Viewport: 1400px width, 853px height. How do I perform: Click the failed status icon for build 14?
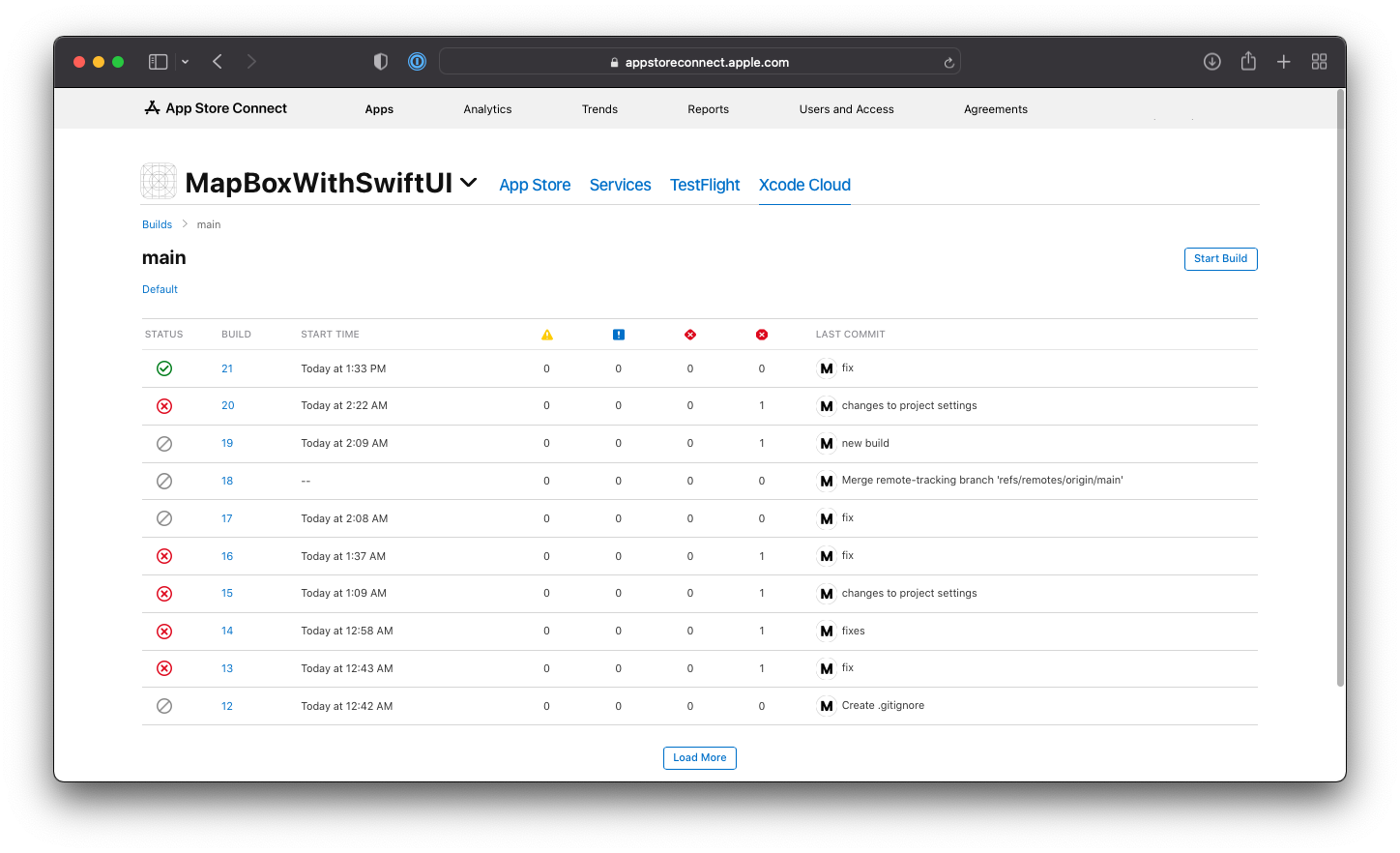(164, 632)
